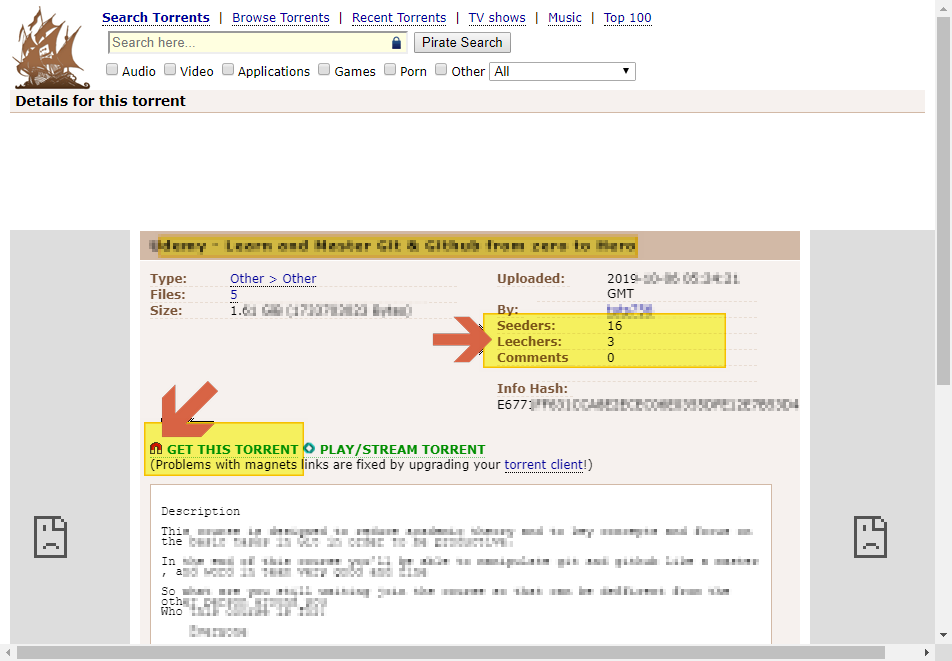
Task: Click the Pirate Search button
Action: tap(462, 42)
